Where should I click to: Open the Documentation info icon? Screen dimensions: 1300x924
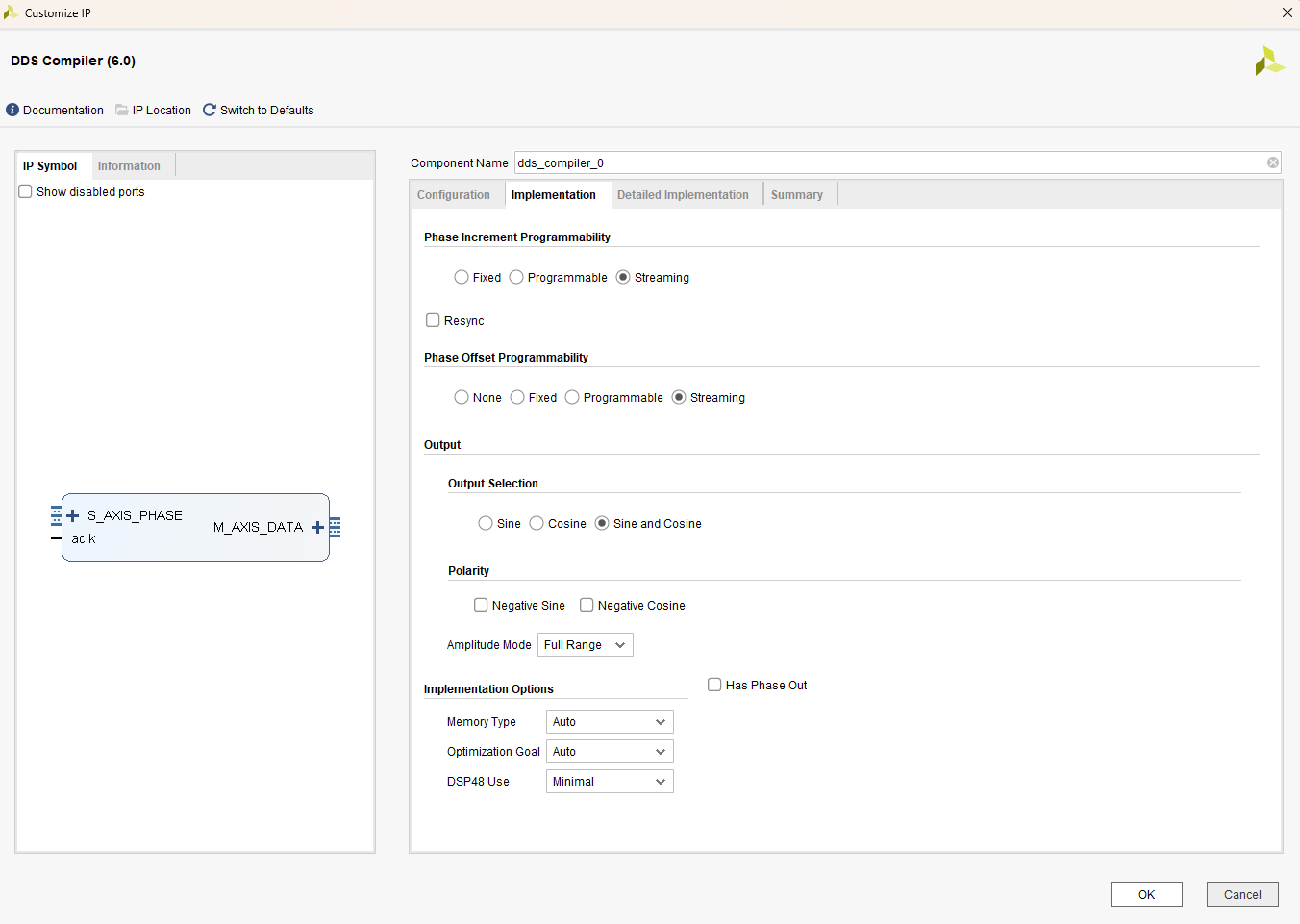point(12,110)
